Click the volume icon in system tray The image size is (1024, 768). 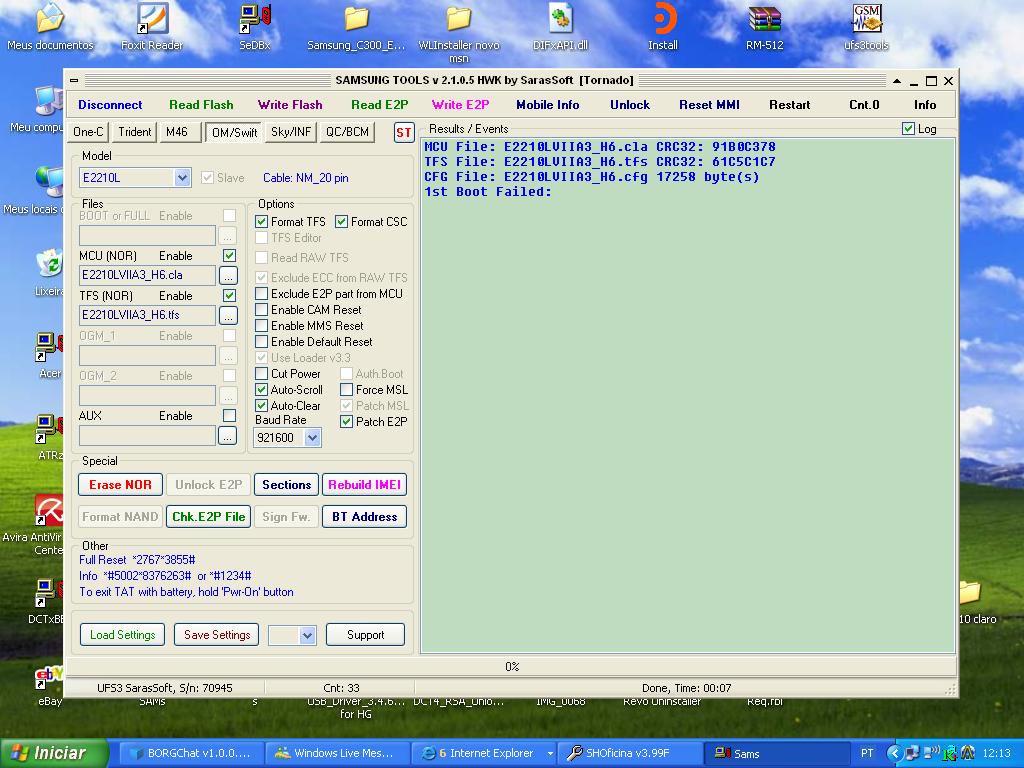pyautogui.click(x=929, y=753)
